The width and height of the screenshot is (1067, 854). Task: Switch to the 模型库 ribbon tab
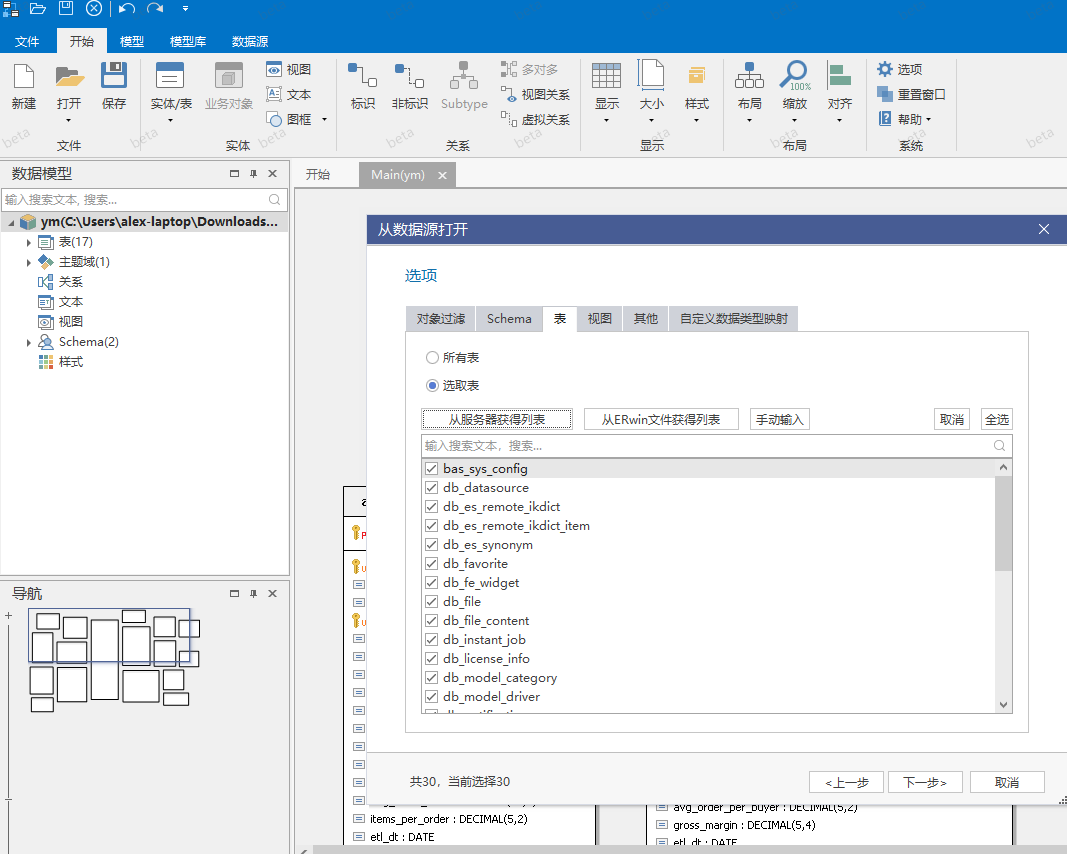tap(188, 42)
